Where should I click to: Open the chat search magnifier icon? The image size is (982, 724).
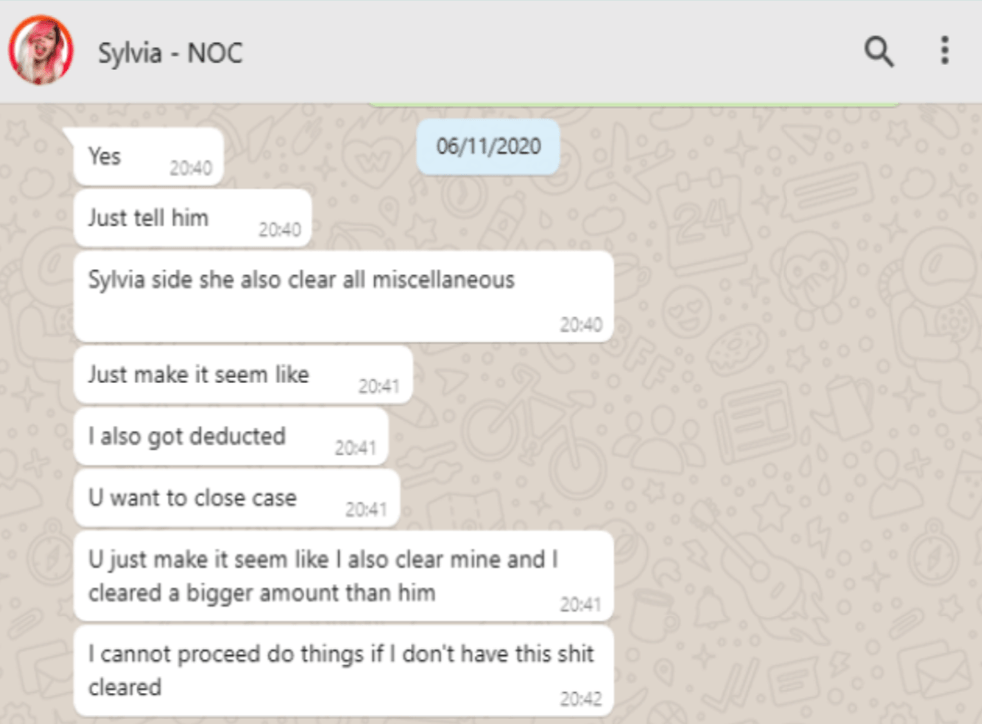coord(879,51)
